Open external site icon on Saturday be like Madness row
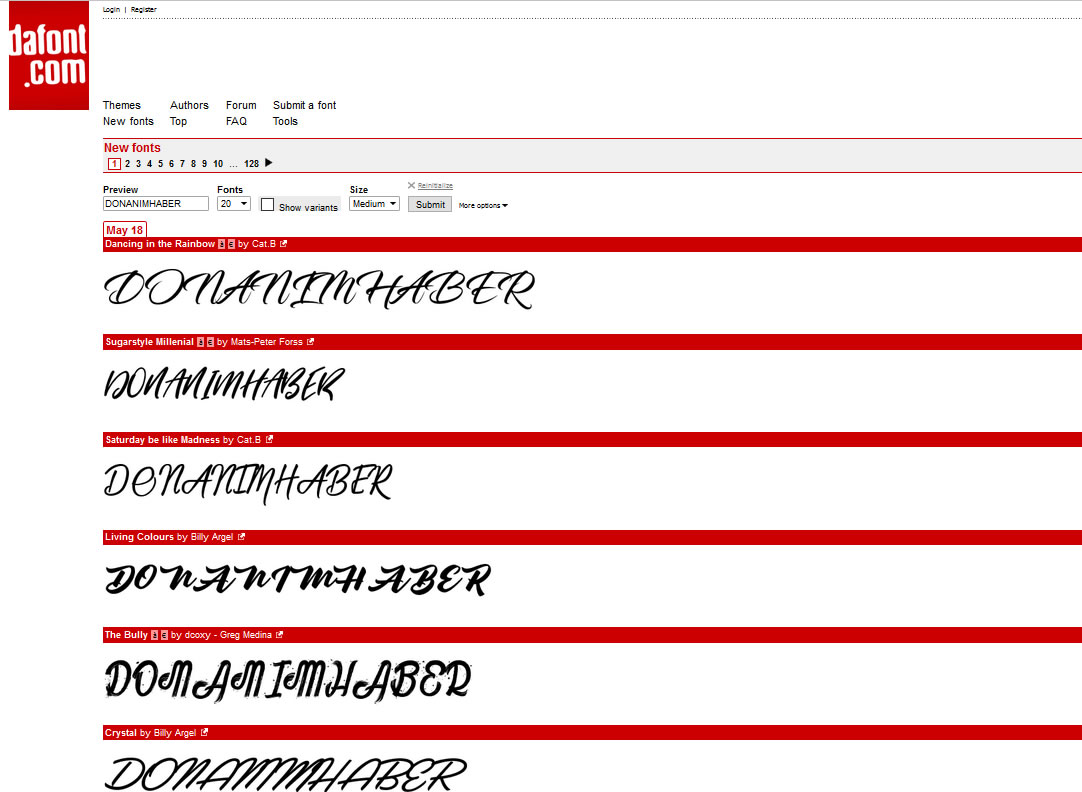 (x=269, y=439)
